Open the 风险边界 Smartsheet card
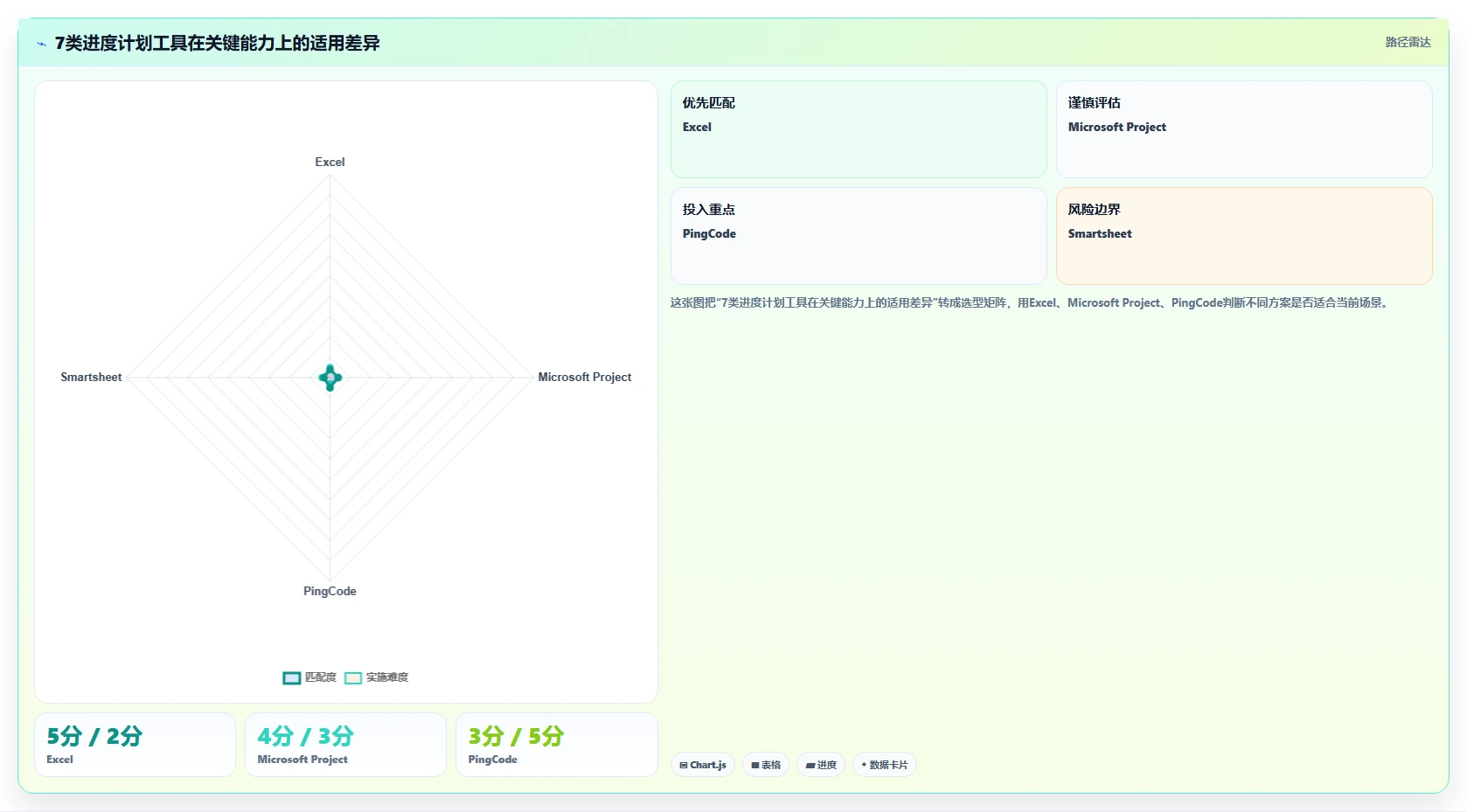This screenshot has height=812, width=1467. click(1244, 236)
